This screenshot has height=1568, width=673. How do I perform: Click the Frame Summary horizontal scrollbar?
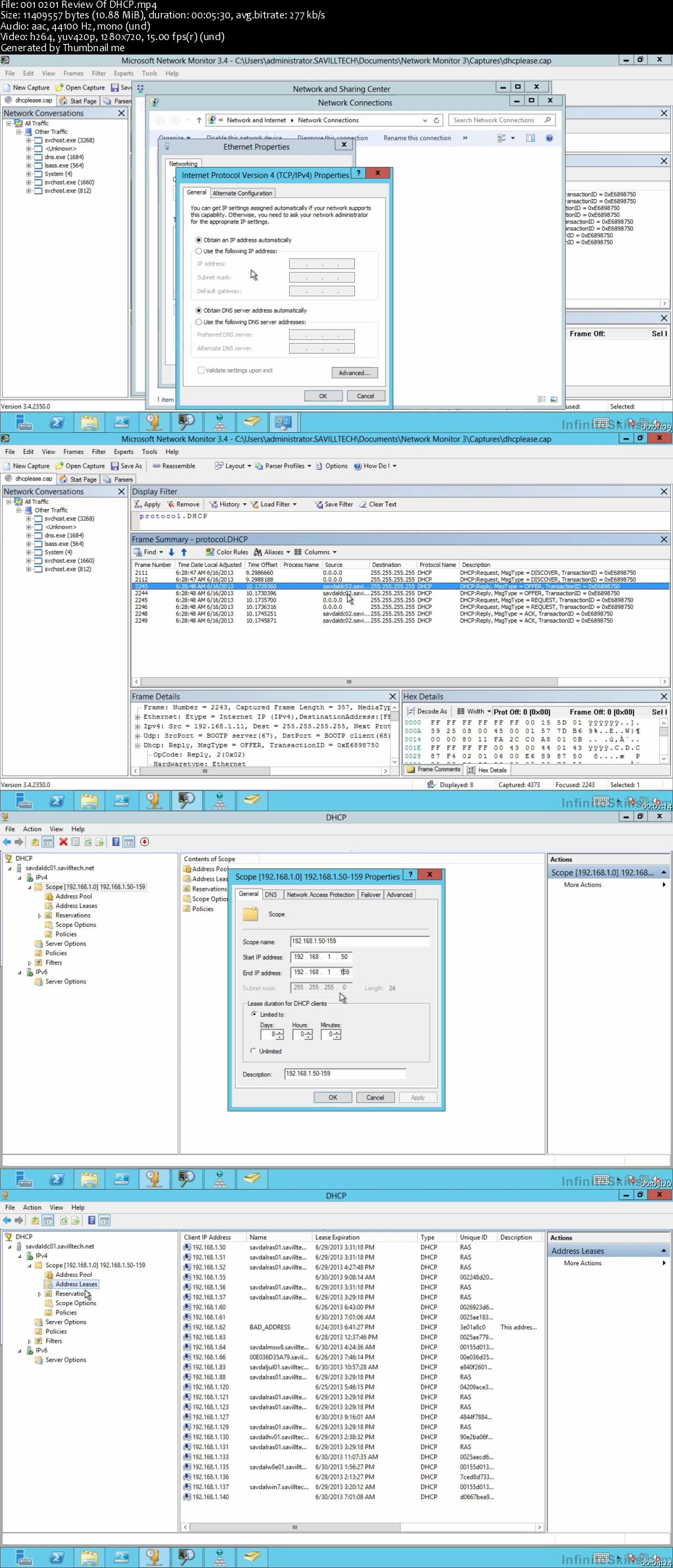coord(400,682)
